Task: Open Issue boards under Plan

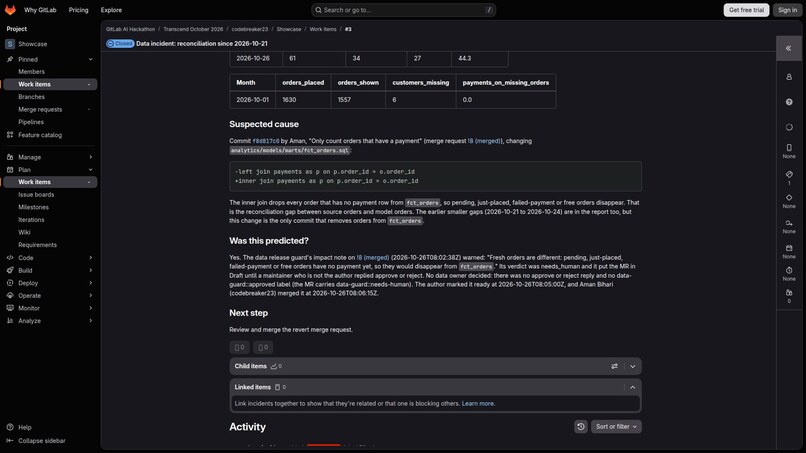Action: pyautogui.click(x=36, y=195)
